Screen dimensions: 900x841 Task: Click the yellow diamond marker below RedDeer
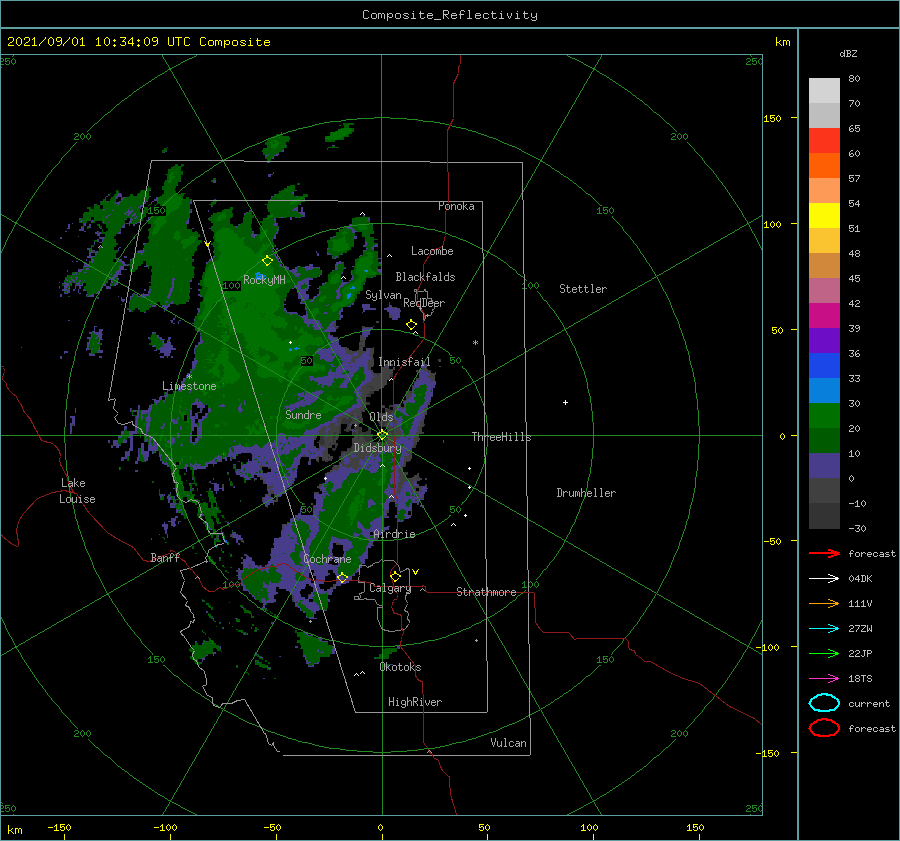click(411, 325)
